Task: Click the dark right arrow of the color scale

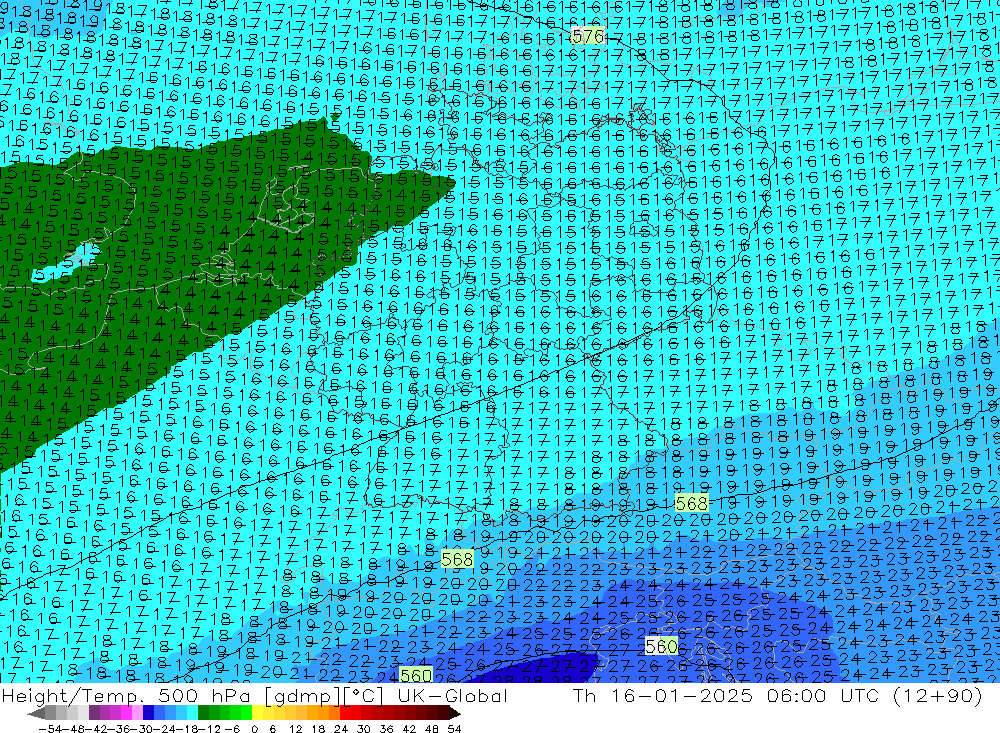Action: pyautogui.click(x=454, y=713)
